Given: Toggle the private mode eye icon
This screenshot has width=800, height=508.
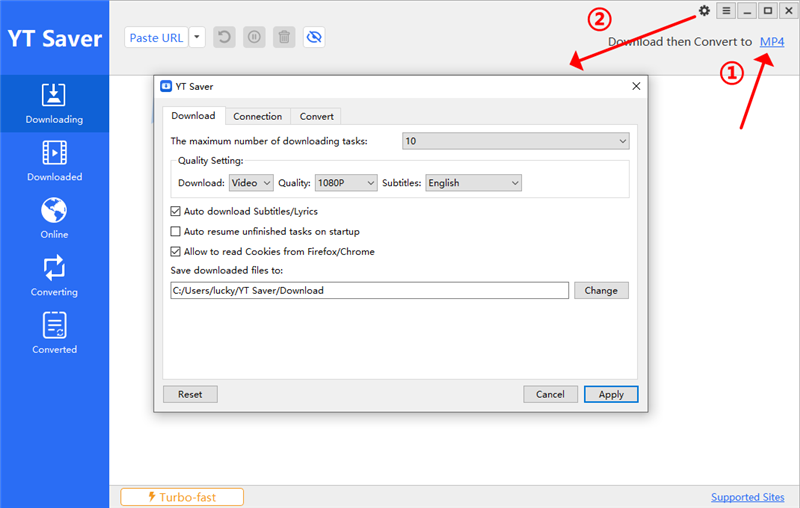Looking at the screenshot, I should 314,37.
